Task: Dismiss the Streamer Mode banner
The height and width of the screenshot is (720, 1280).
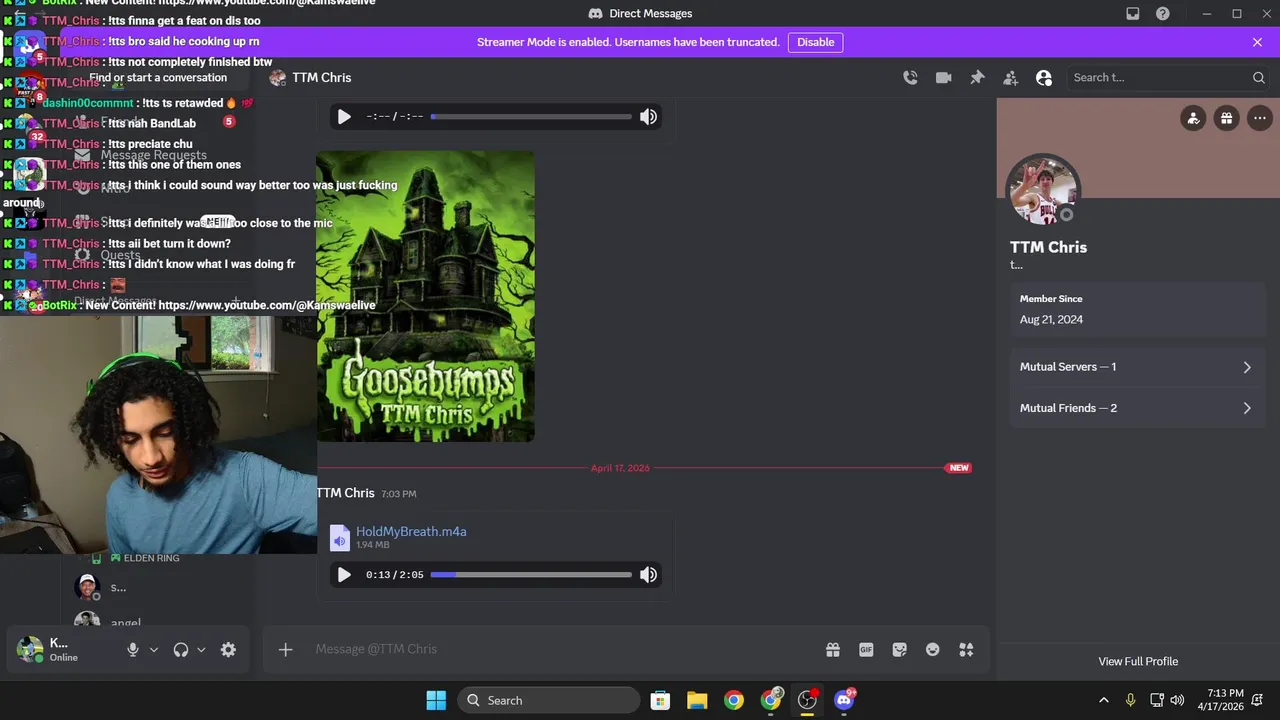Action: [x=1257, y=42]
